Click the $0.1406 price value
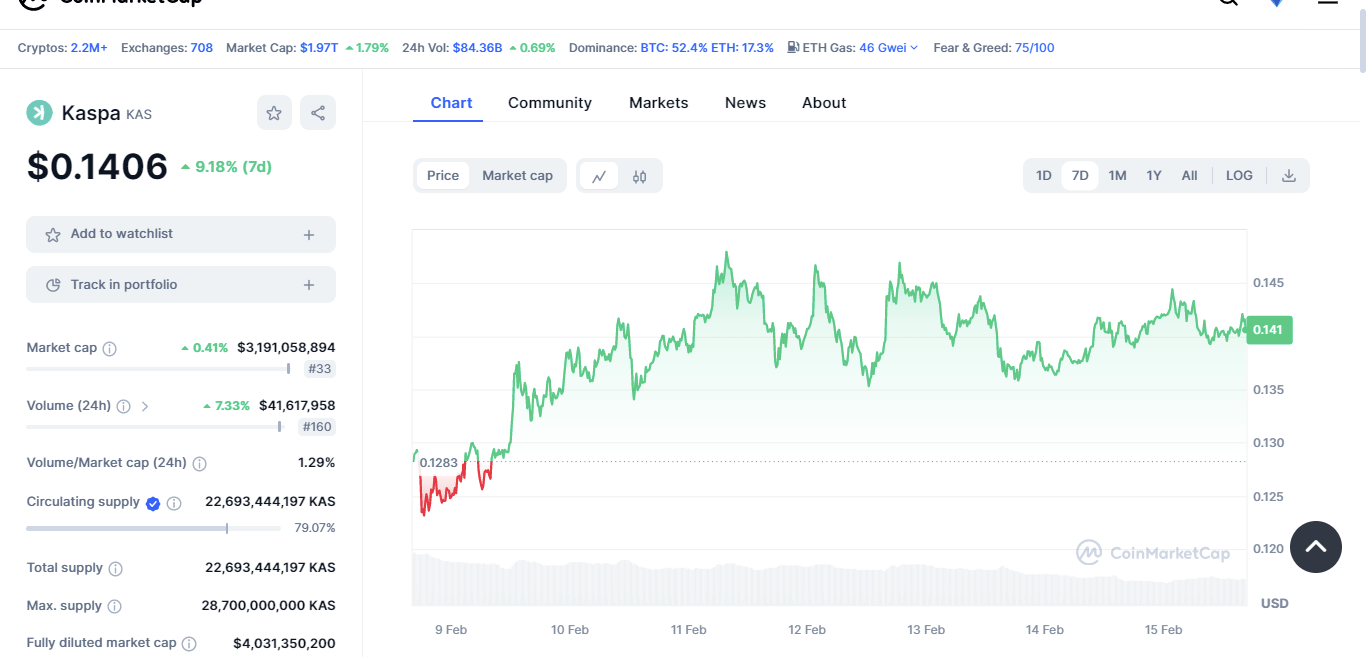The width and height of the screenshot is (1366, 657). click(97, 166)
